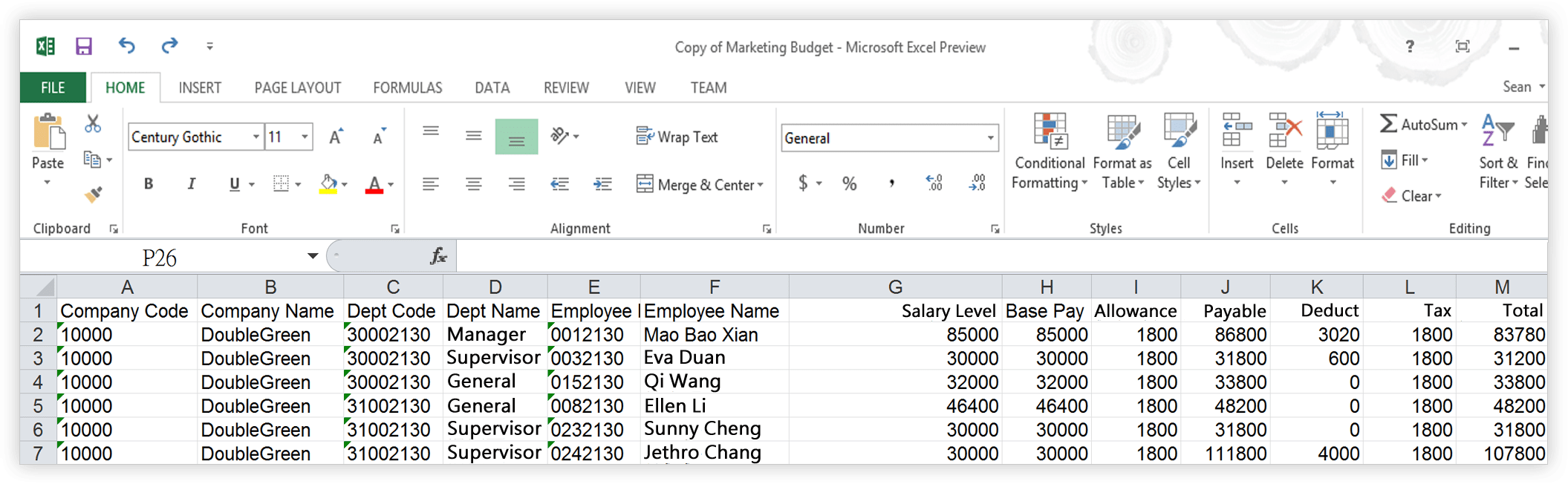This screenshot has width=1568, height=484.
Task: Open Cell Styles
Action: [1179, 152]
